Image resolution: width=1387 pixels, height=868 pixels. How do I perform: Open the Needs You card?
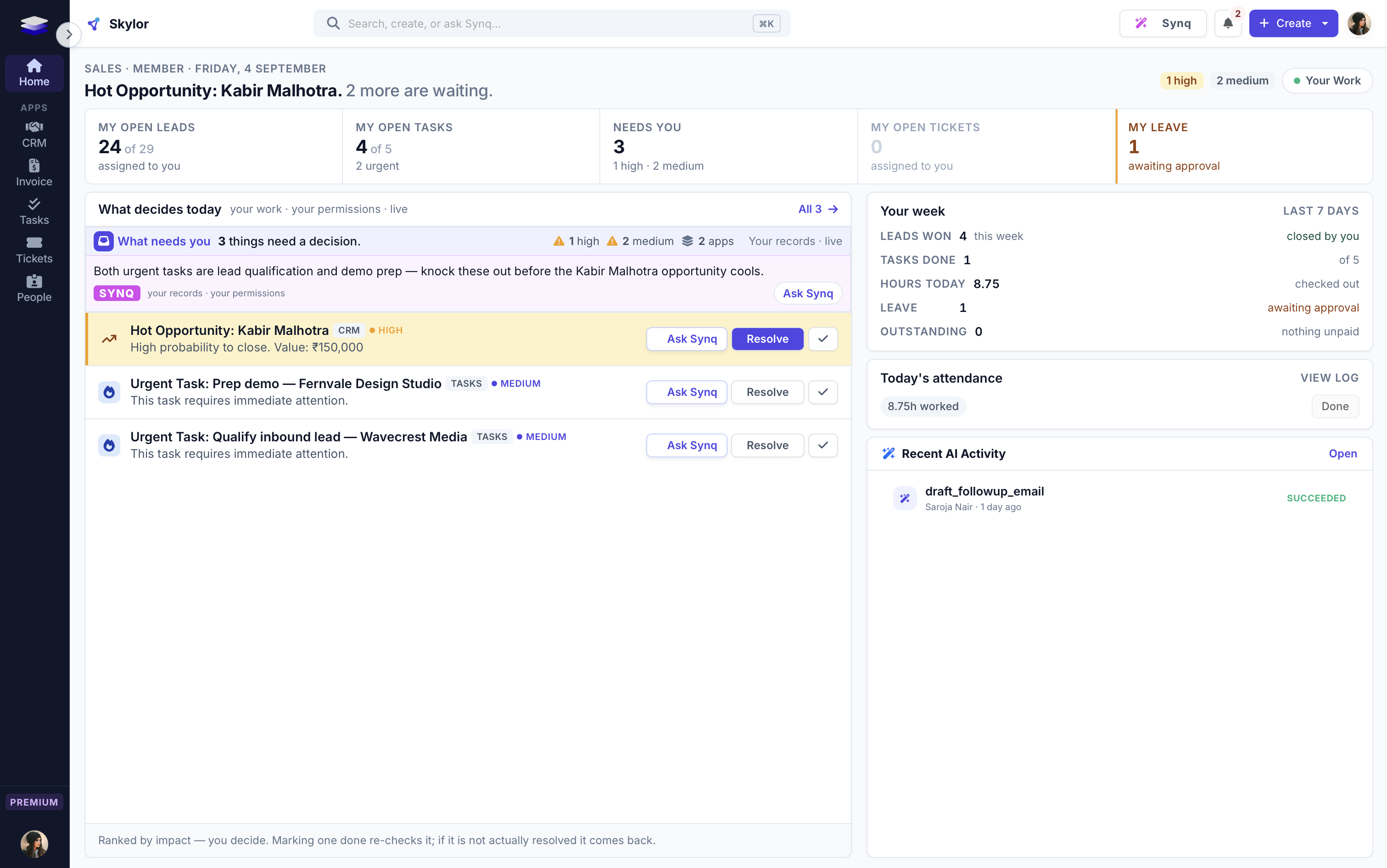click(x=728, y=146)
